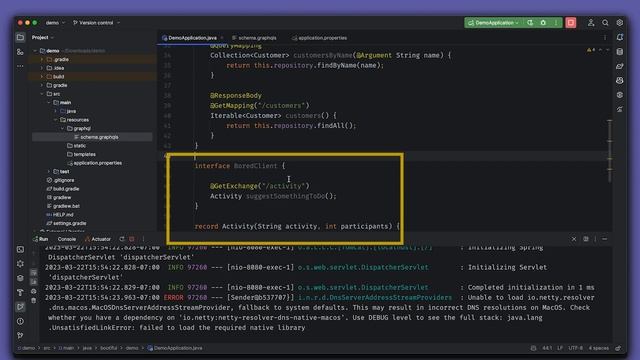Open the Gradle elephant tool window

pos(620,66)
